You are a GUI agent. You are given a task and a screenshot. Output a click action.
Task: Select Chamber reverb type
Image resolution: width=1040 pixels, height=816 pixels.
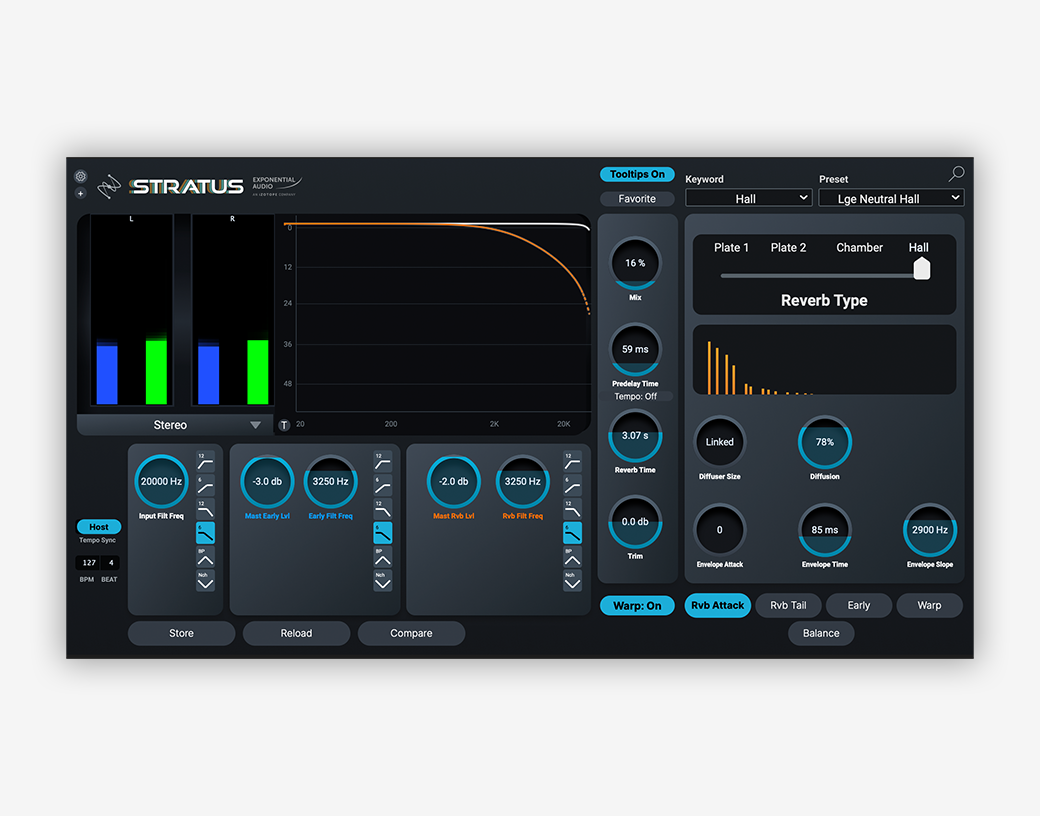pos(859,247)
